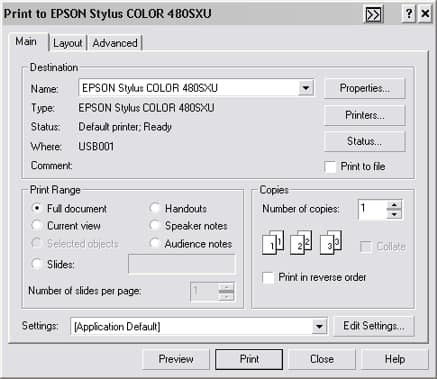Expand the Settings dropdown list
The width and height of the screenshot is (437, 379).
click(319, 326)
